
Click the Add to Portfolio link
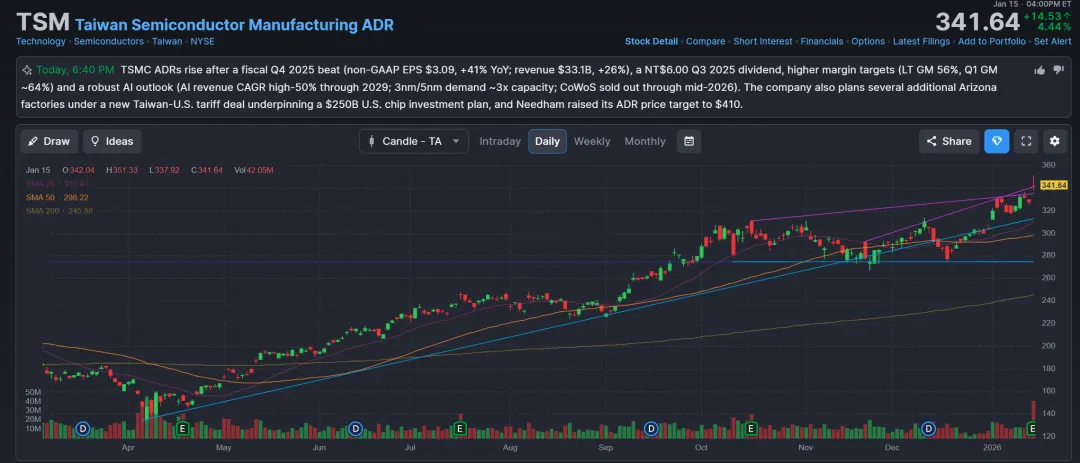tap(991, 41)
